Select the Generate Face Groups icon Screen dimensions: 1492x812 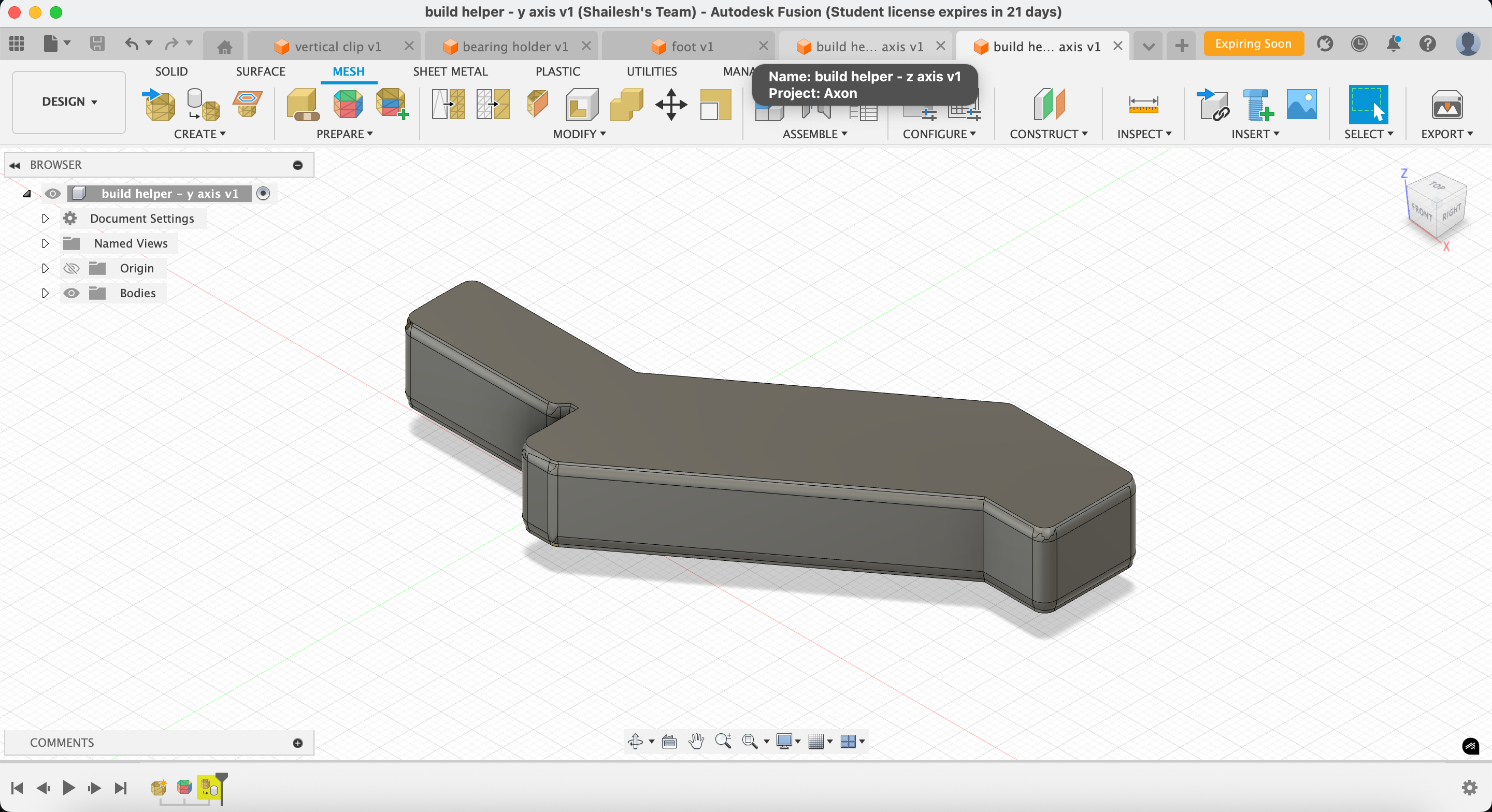click(x=348, y=105)
